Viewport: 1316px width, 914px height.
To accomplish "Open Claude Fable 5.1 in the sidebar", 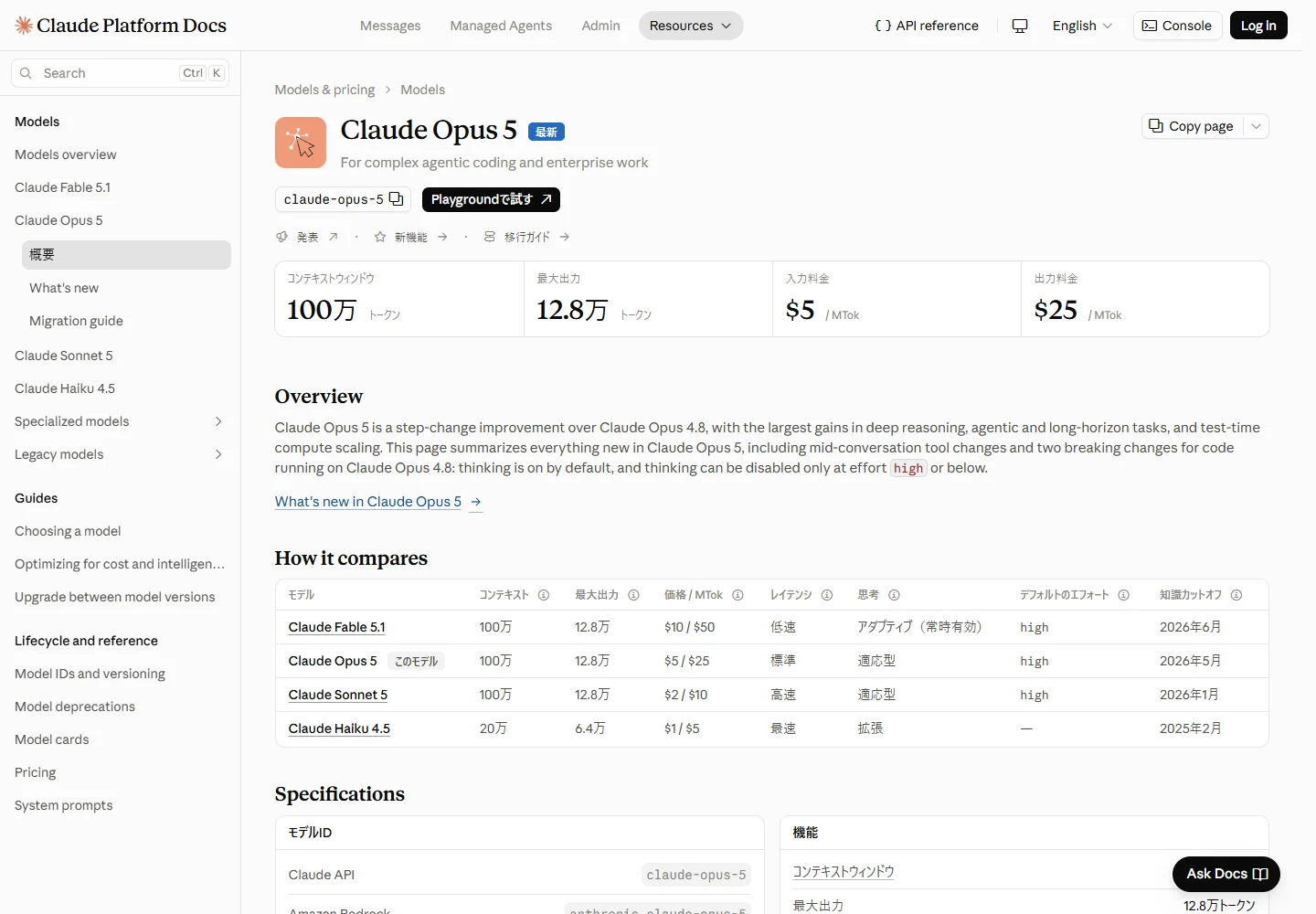I will pos(62,187).
